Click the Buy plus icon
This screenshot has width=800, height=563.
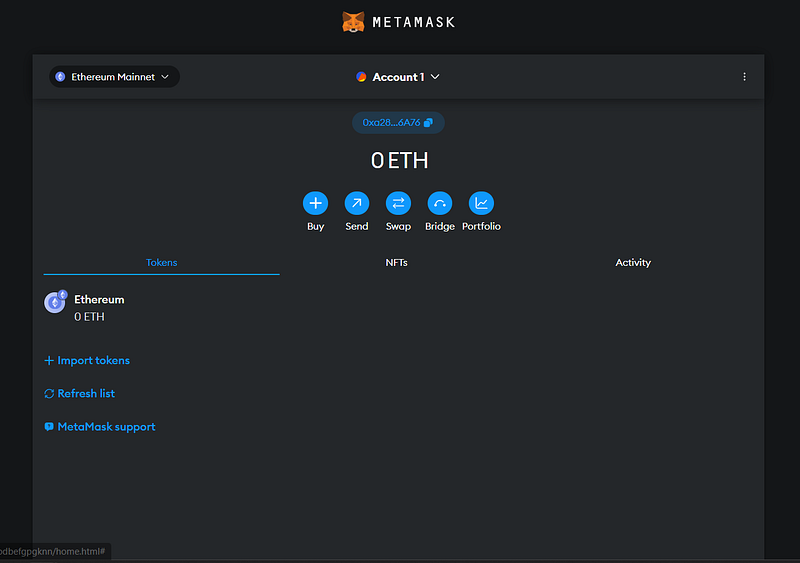(315, 203)
